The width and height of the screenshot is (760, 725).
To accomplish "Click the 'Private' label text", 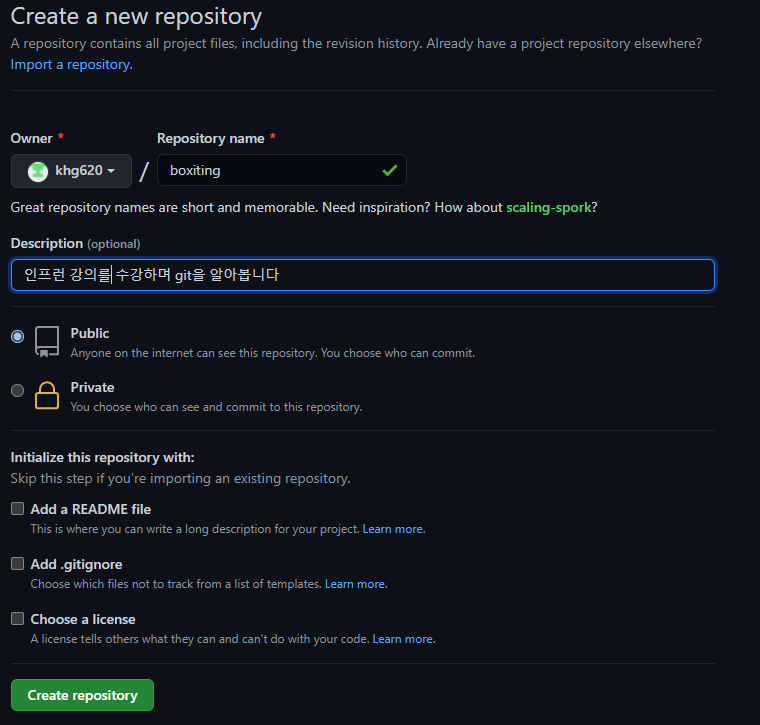I will click(x=92, y=387).
